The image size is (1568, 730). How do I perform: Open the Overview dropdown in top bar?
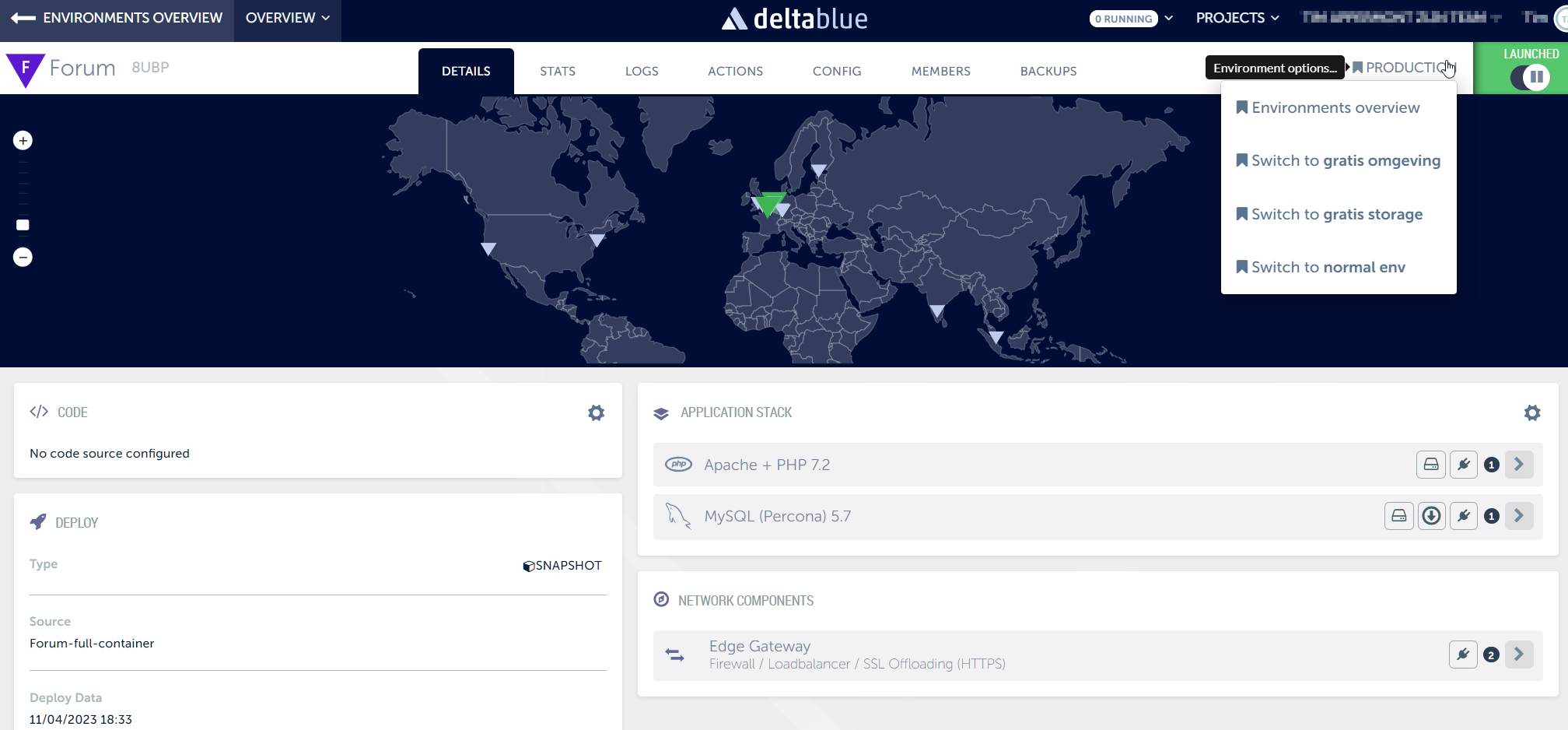287,18
